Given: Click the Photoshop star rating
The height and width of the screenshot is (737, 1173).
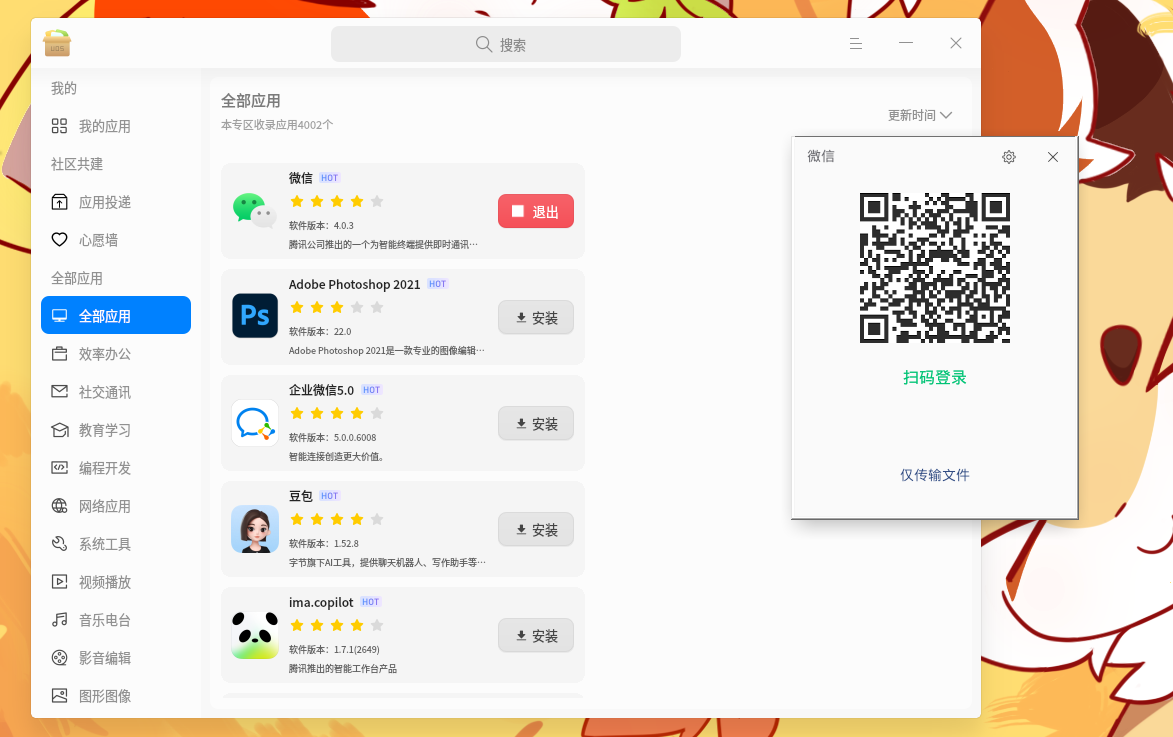Looking at the screenshot, I should (337, 307).
